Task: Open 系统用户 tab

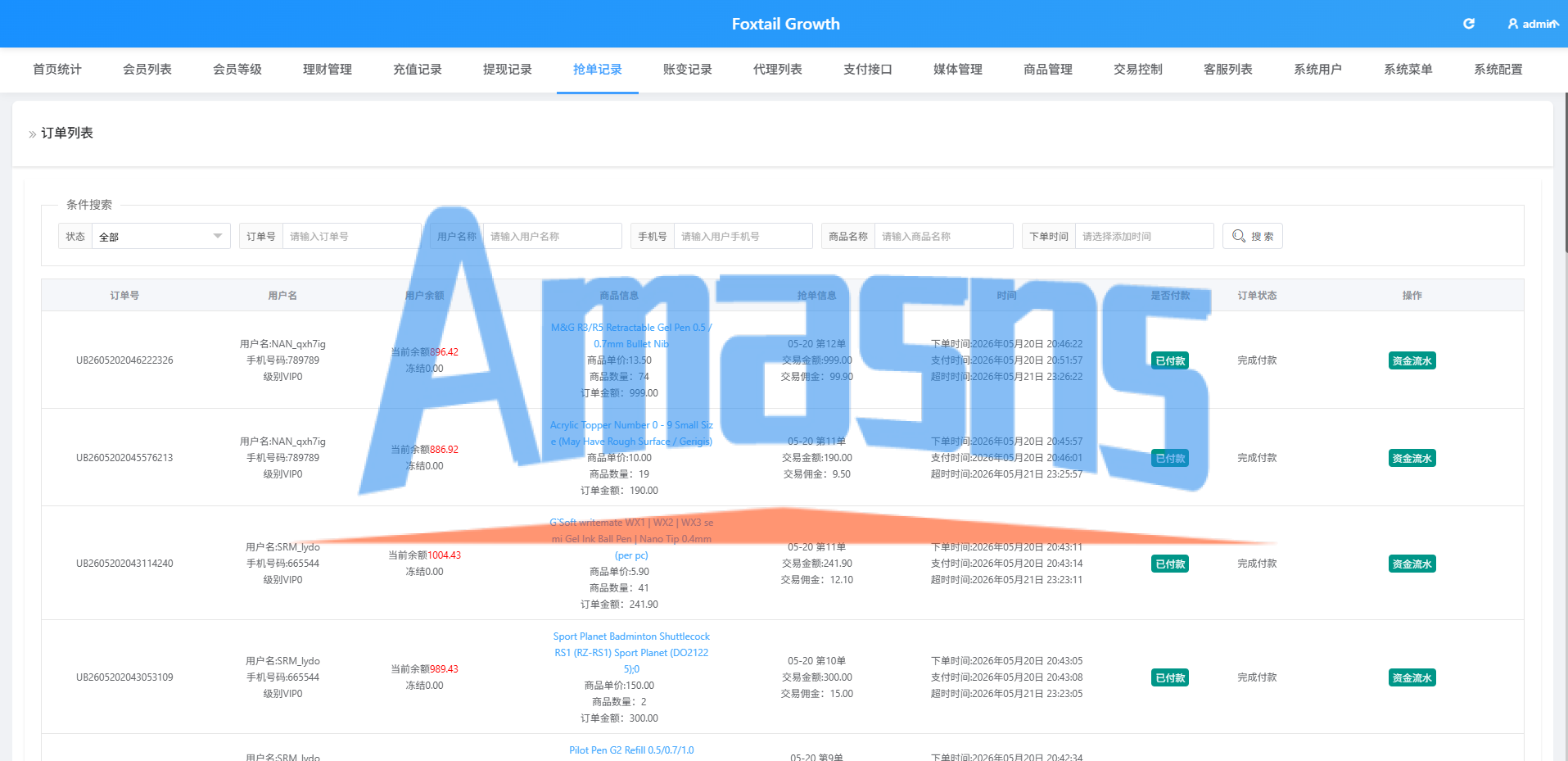Action: point(1318,70)
